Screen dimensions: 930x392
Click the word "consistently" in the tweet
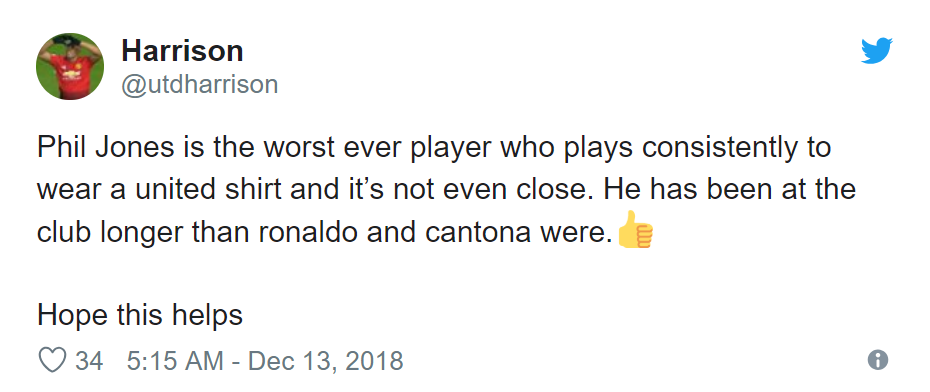pos(720,149)
